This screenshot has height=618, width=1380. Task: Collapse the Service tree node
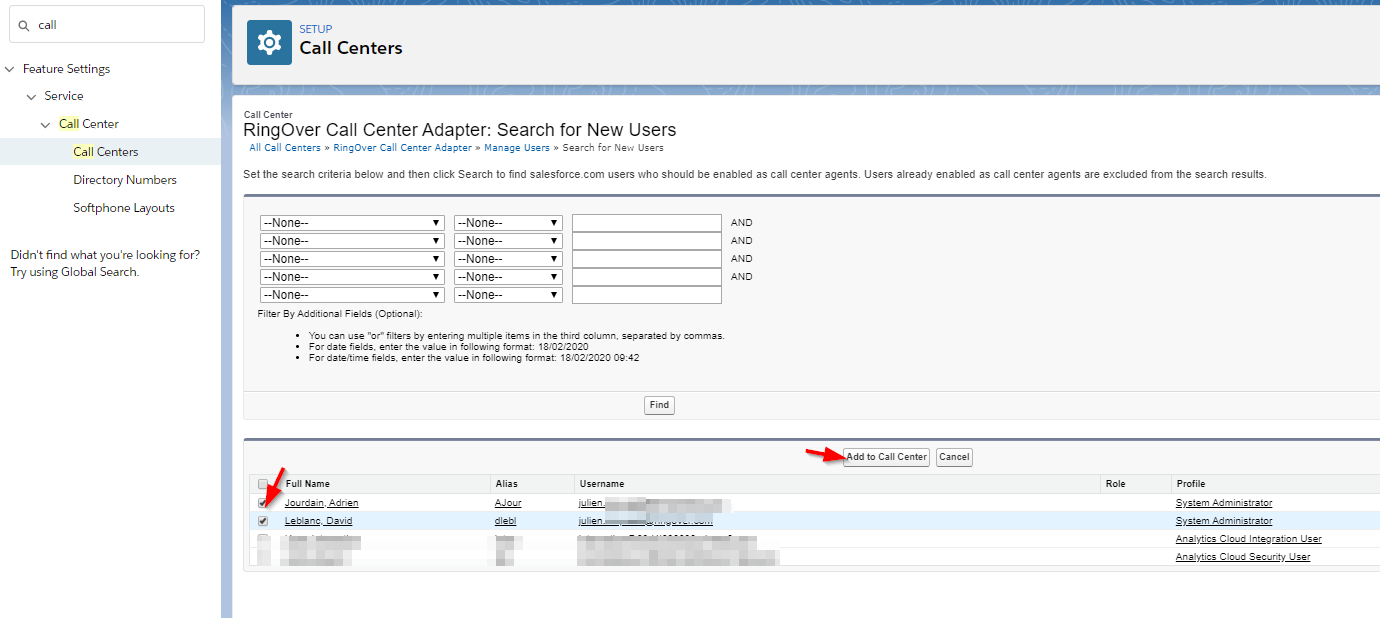31,96
